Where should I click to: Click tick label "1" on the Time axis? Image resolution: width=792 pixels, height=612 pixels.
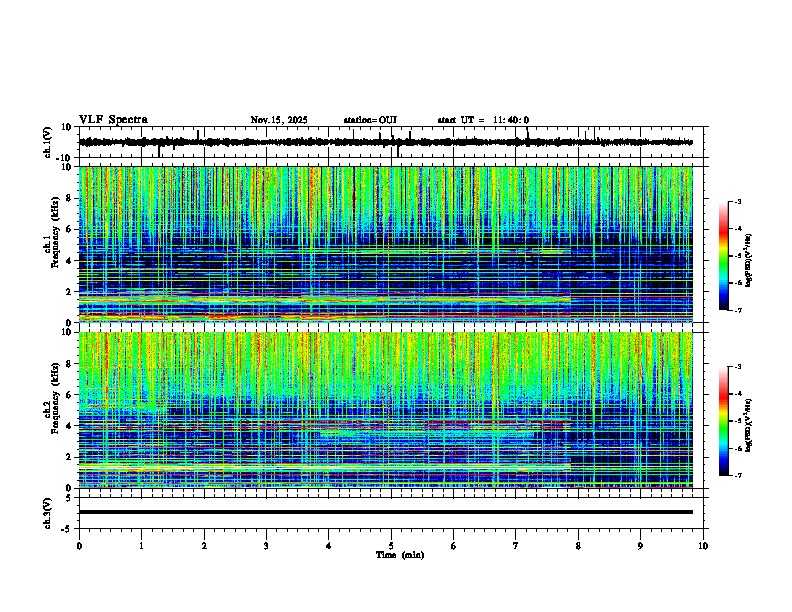point(141,546)
